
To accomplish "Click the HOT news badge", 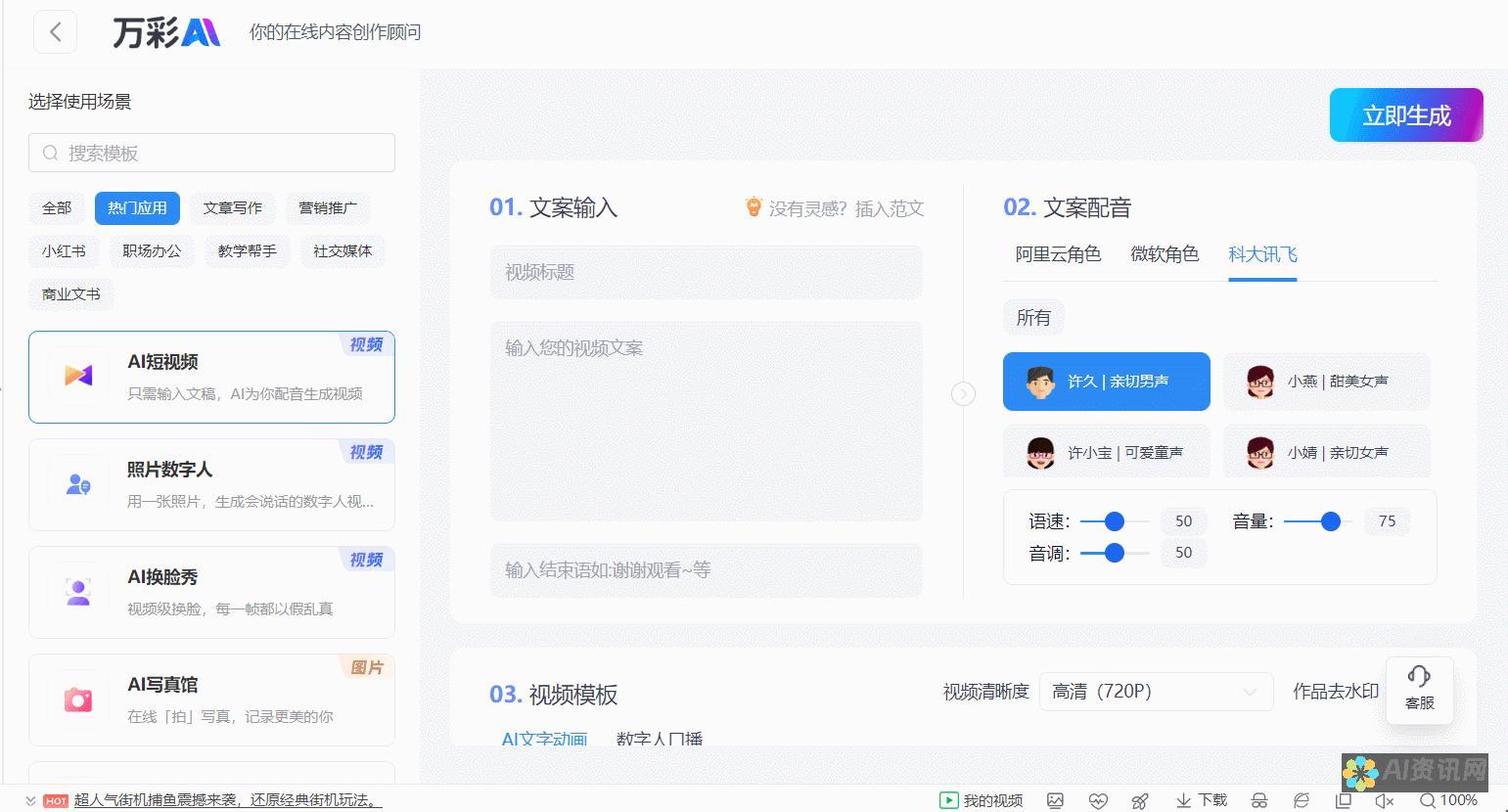I will (56, 800).
